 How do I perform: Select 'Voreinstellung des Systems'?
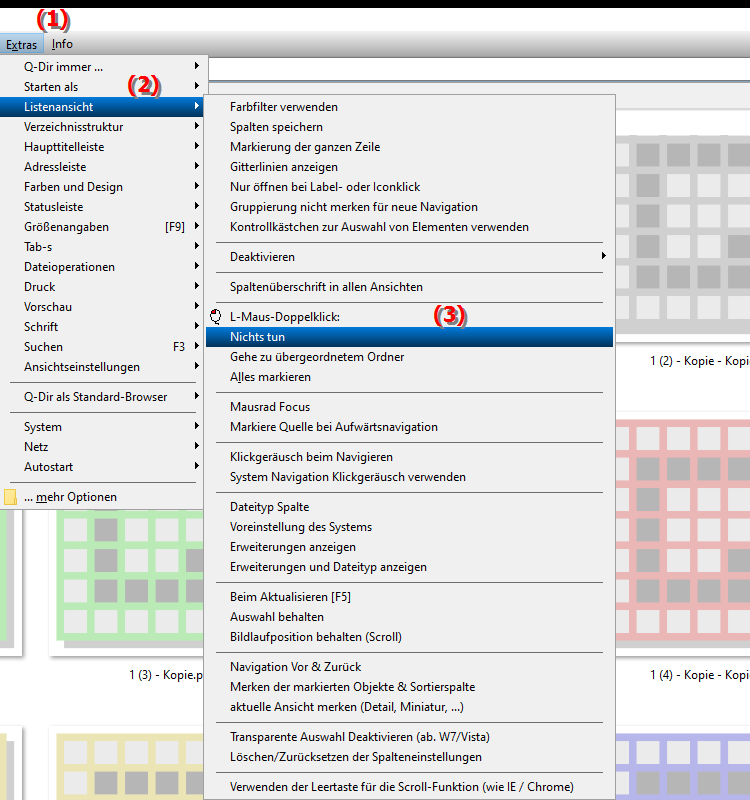click(x=409, y=527)
